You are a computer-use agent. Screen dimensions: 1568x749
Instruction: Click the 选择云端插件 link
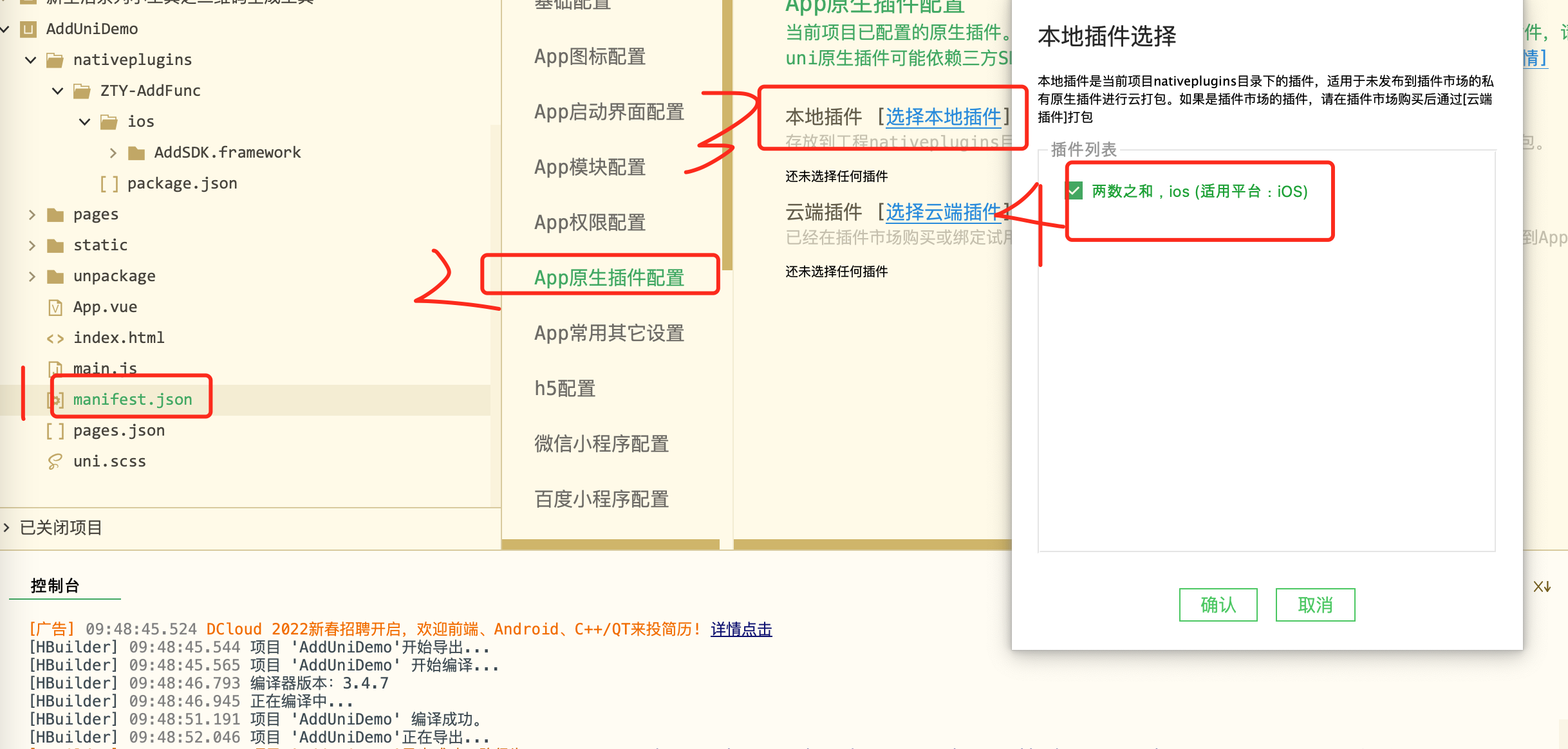[943, 212]
